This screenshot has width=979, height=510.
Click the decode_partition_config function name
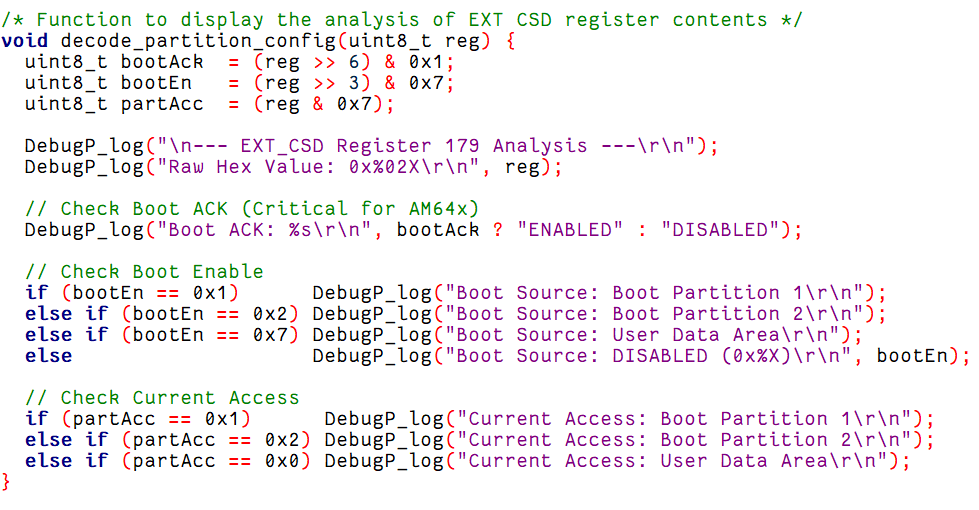198,42
